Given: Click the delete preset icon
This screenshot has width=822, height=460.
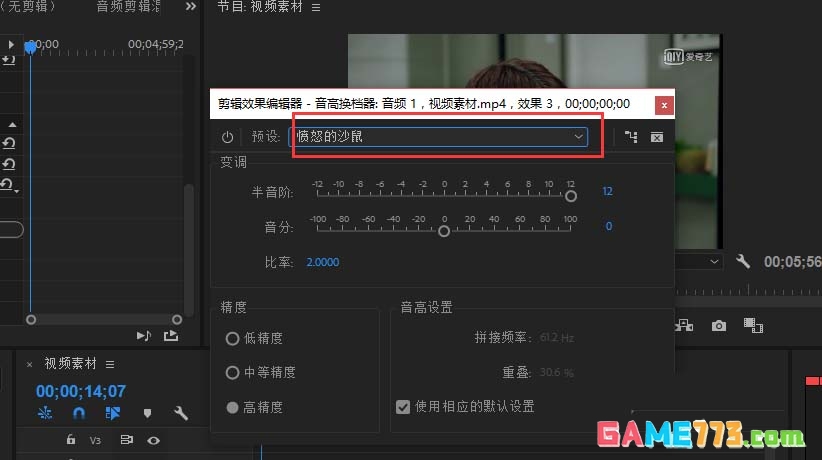Looking at the screenshot, I should coord(657,137).
